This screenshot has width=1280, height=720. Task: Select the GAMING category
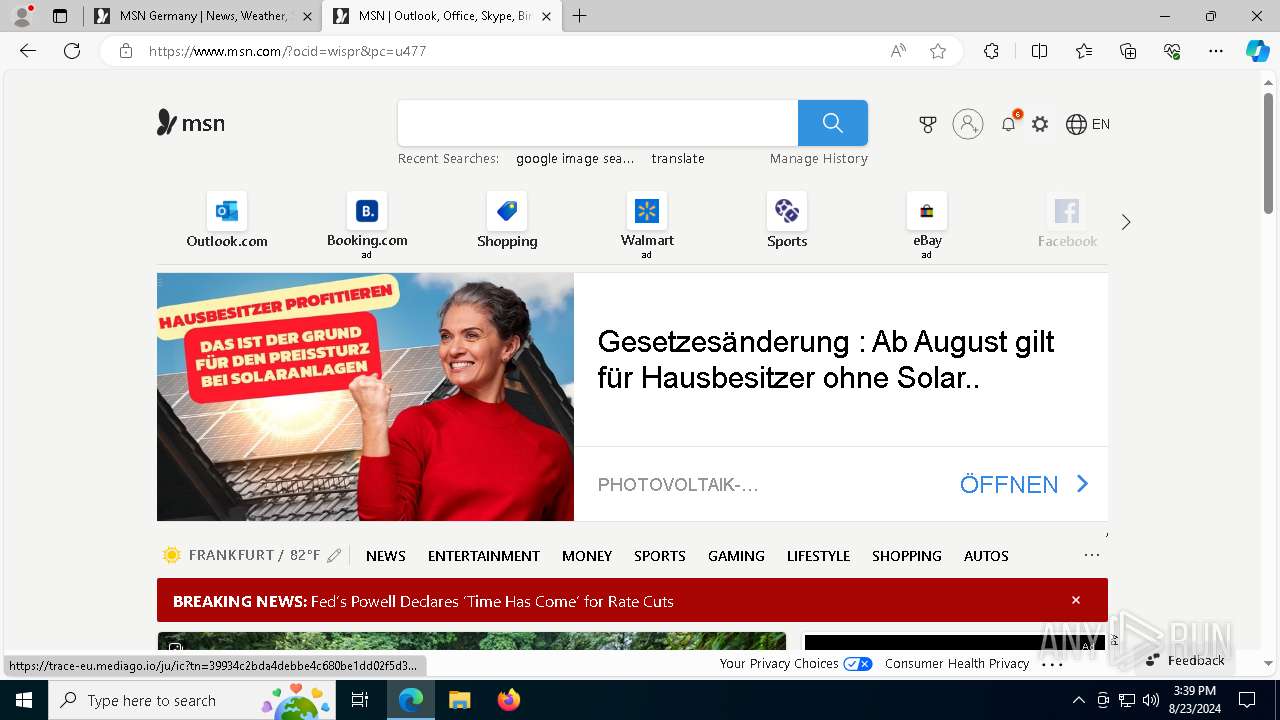click(x=736, y=555)
